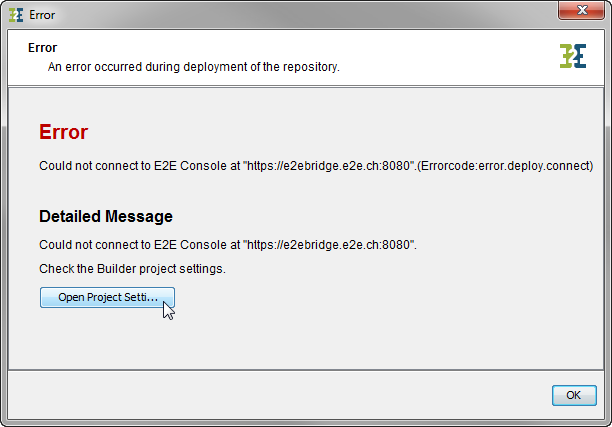Click "Check the Builder project settings" text
Viewport: 612px width, 427px height.
pyautogui.click(x=132, y=268)
